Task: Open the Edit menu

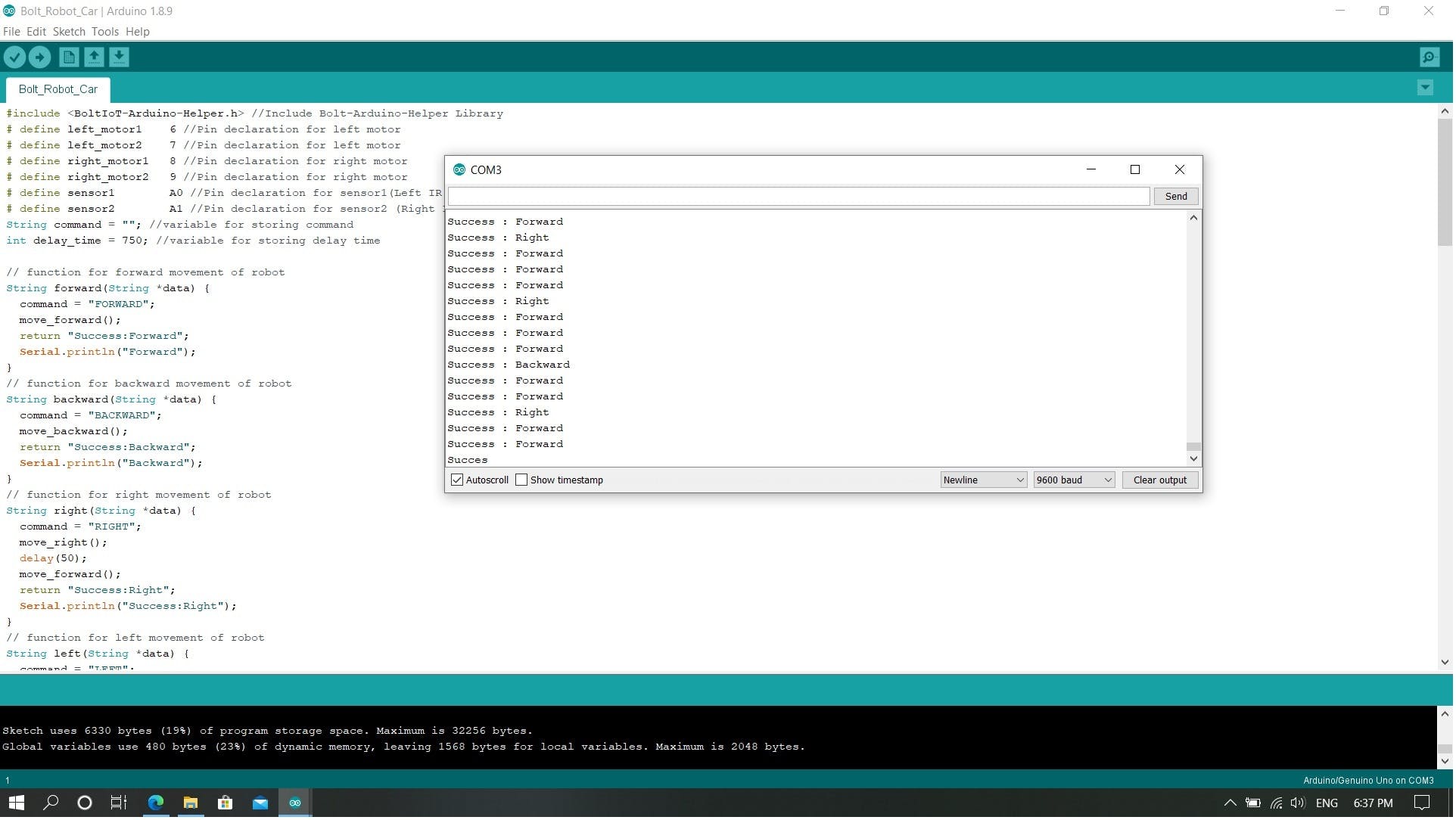Action: 36,32
